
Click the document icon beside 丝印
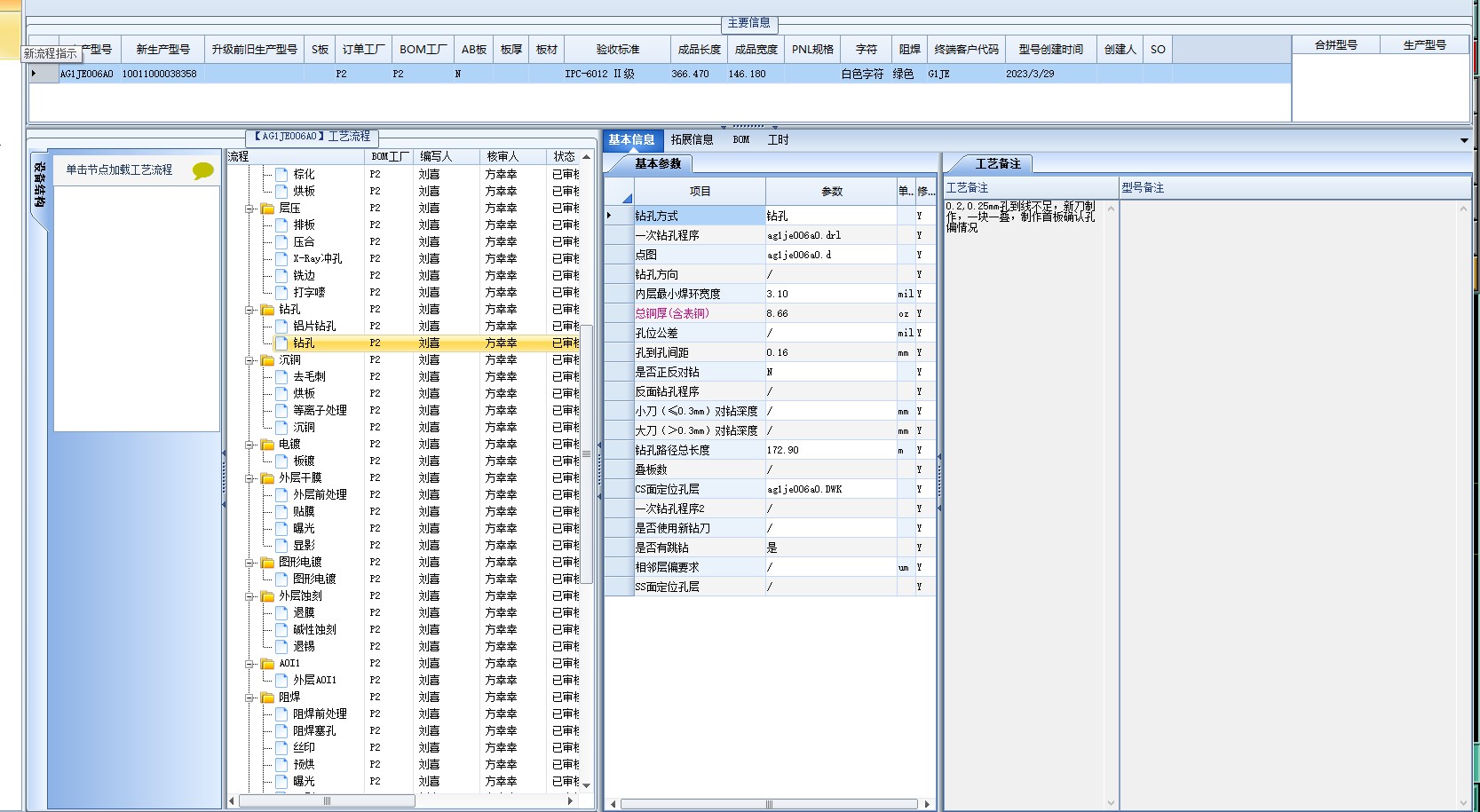click(281, 748)
